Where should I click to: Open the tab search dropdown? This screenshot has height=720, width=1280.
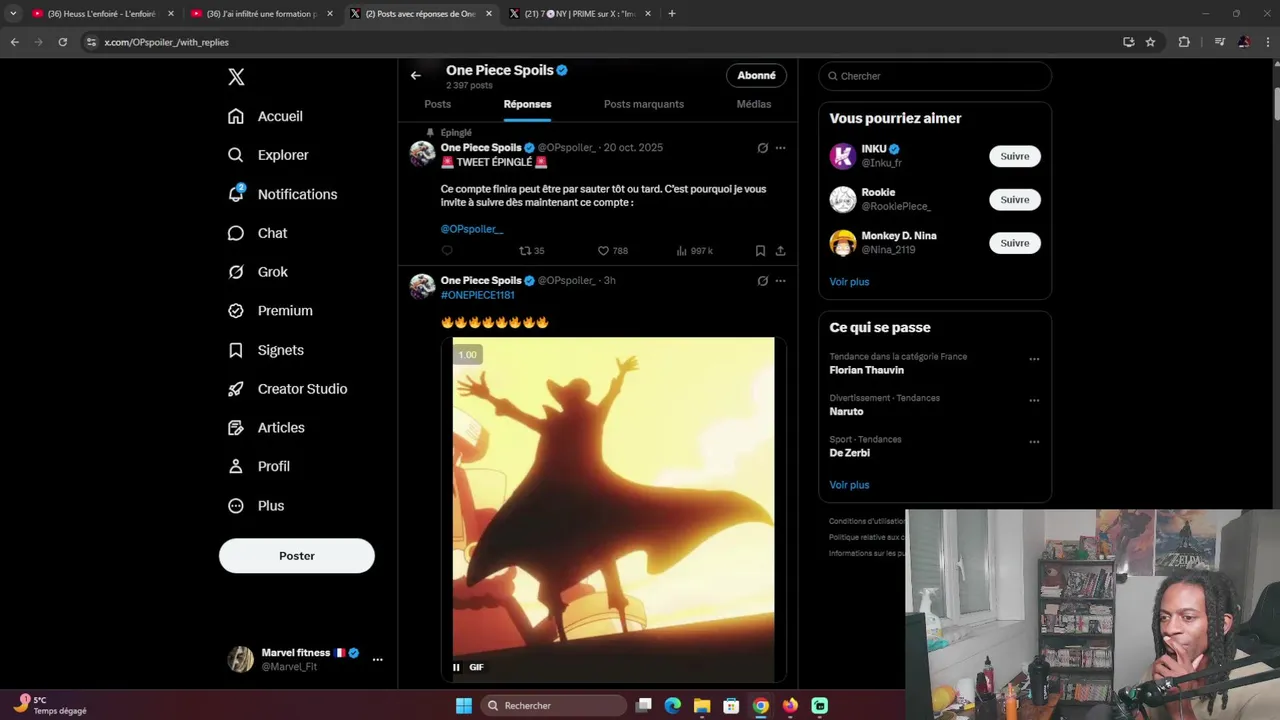tap(13, 14)
